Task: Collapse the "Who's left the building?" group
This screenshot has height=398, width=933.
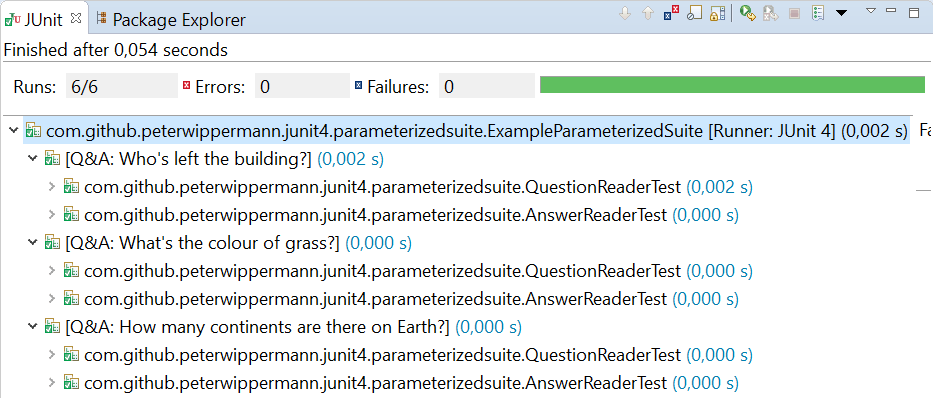Action: [x=33, y=159]
